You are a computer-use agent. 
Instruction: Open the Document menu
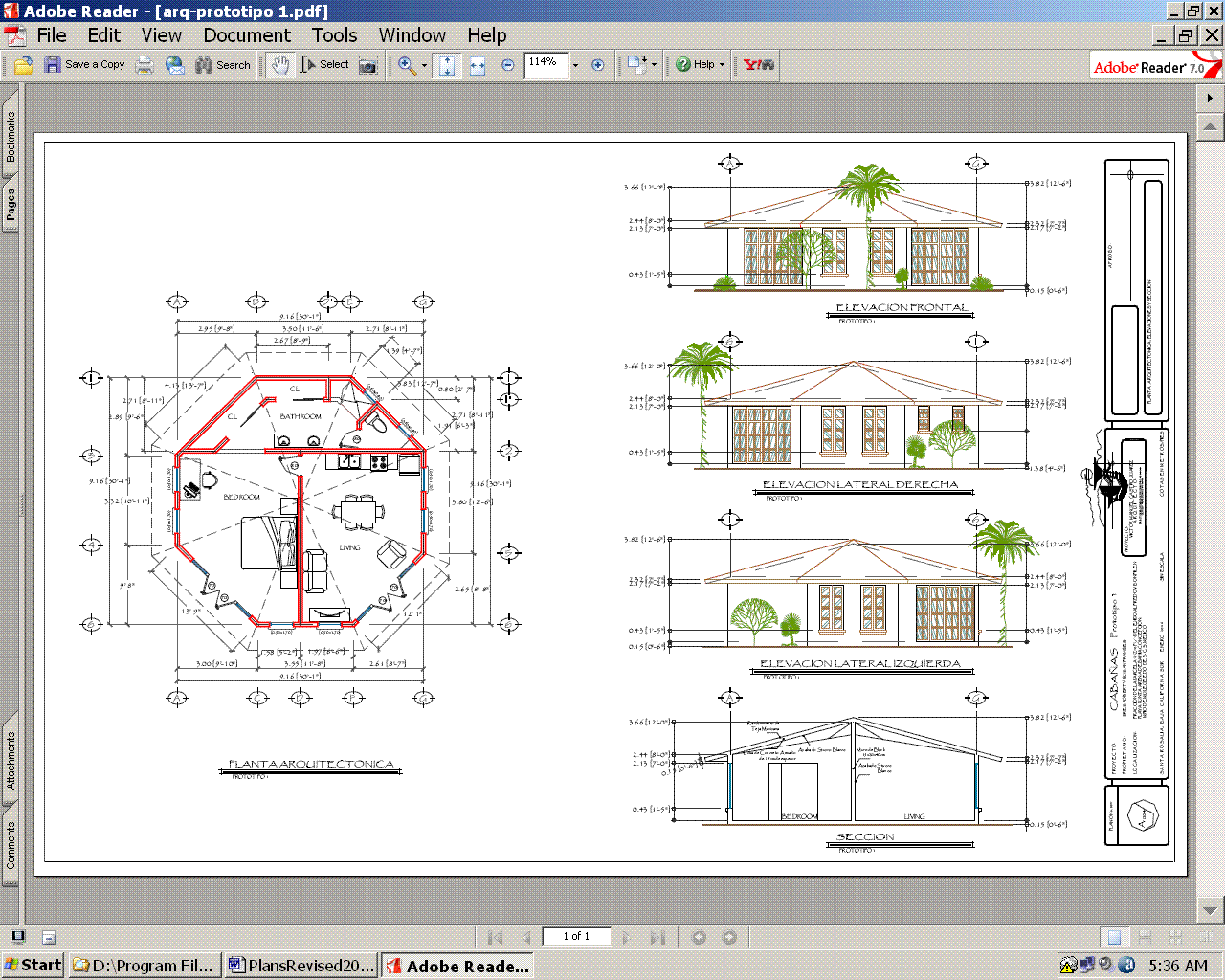247,35
